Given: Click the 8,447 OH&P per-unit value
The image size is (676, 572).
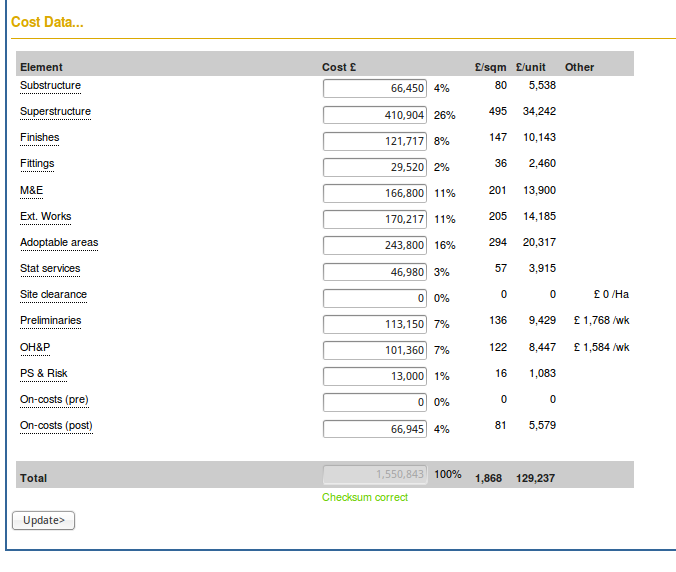Looking at the screenshot, I should pyautogui.click(x=542, y=347).
